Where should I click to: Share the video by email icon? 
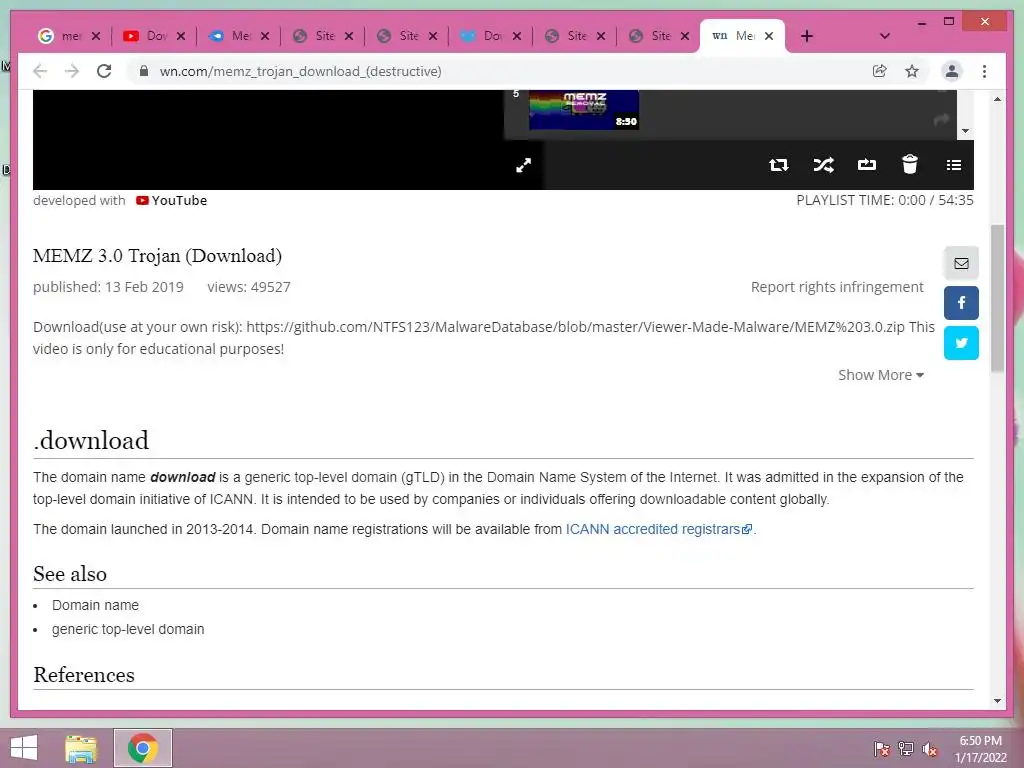[x=961, y=263]
